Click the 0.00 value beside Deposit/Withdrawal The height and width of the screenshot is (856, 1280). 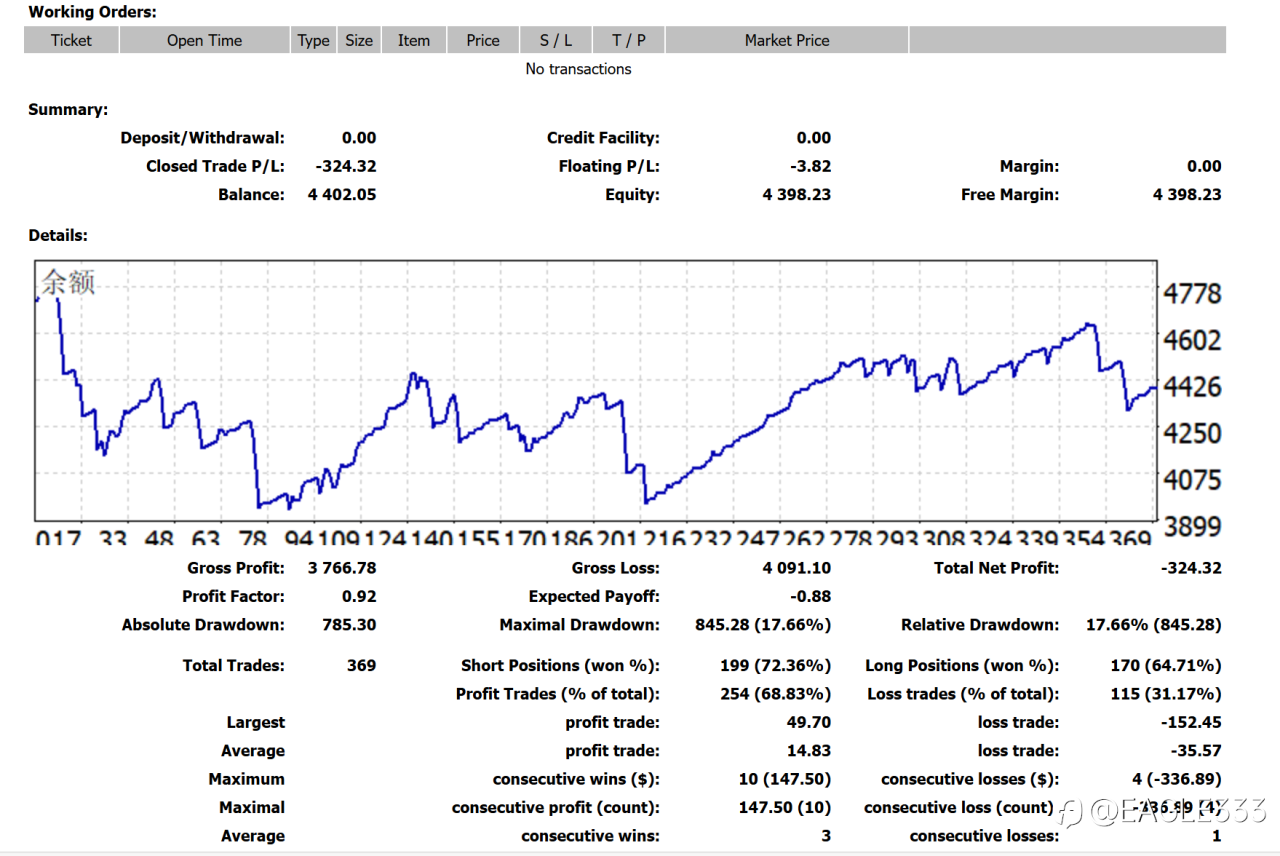click(359, 138)
